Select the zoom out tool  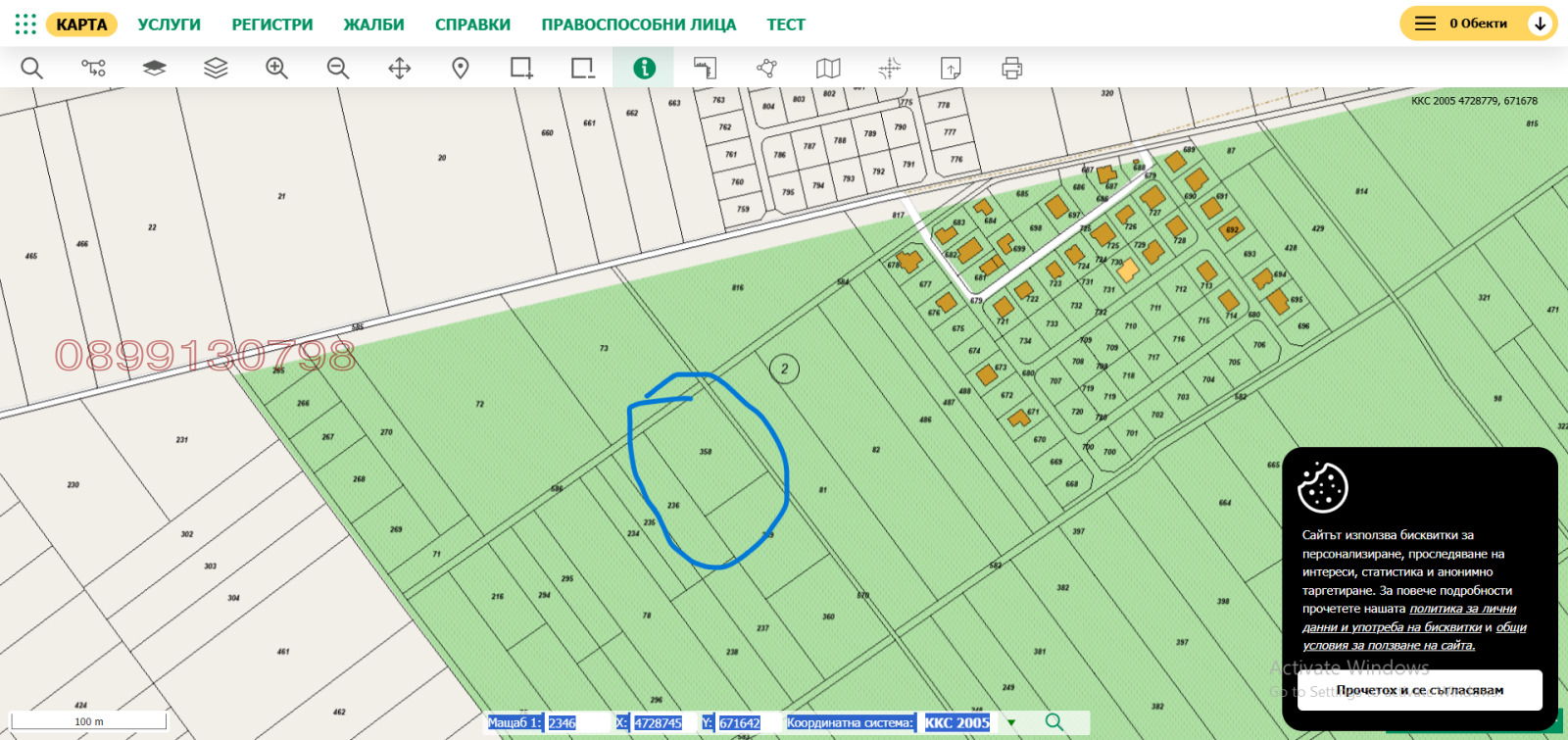click(338, 68)
